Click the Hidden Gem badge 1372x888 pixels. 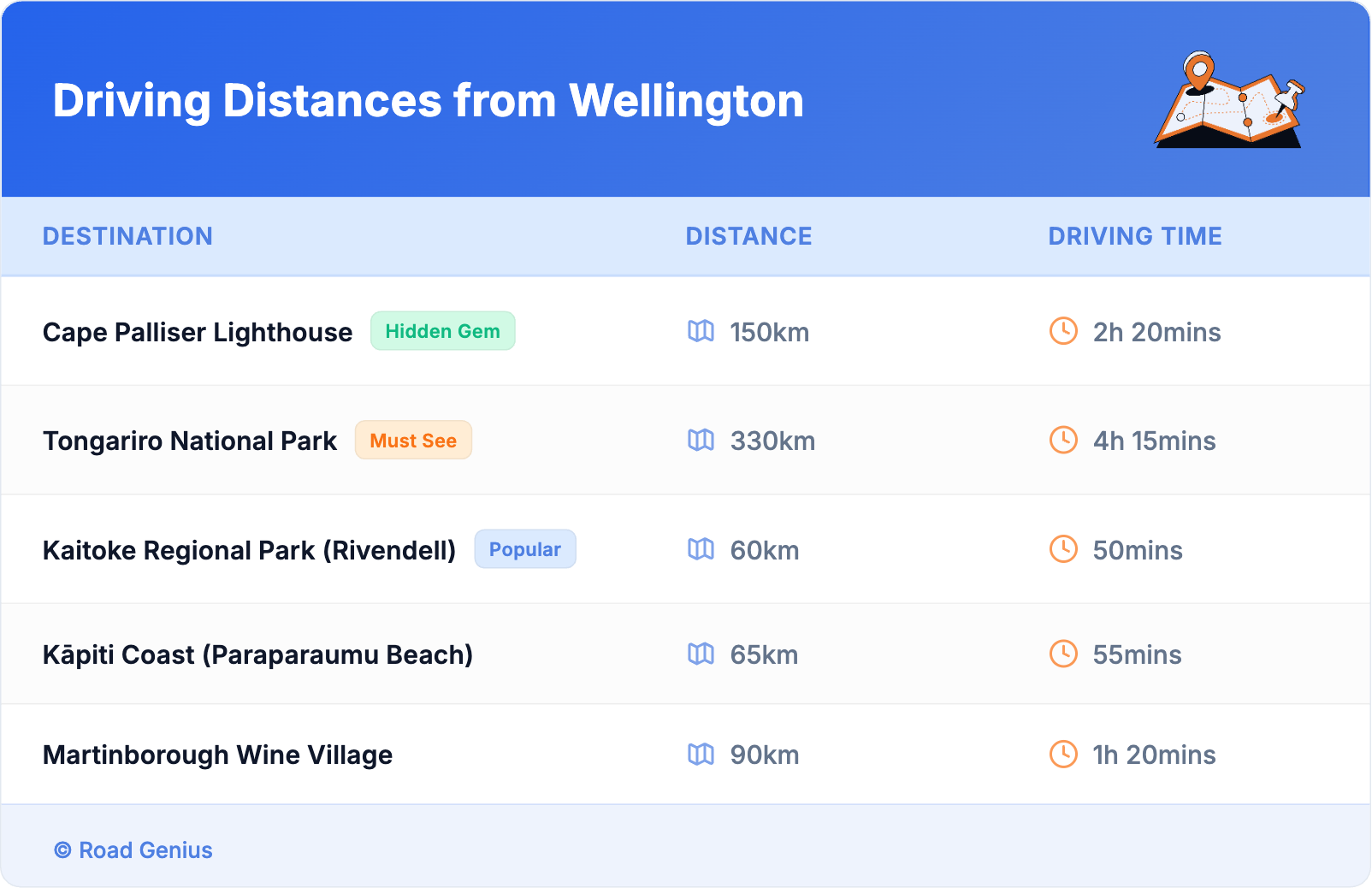tap(442, 331)
